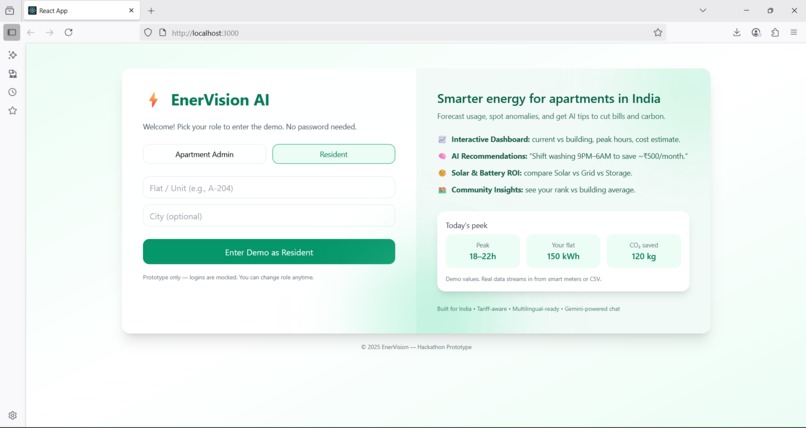Select the Apartment Admin role
The width and height of the screenshot is (806, 428).
(205, 154)
